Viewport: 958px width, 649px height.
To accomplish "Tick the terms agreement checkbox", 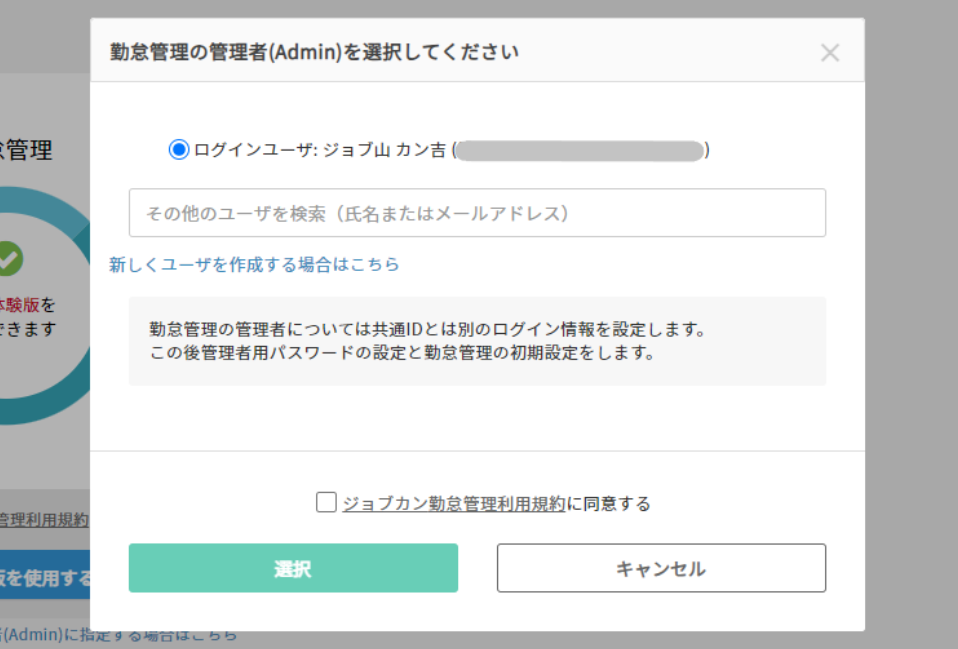I will coord(326,502).
